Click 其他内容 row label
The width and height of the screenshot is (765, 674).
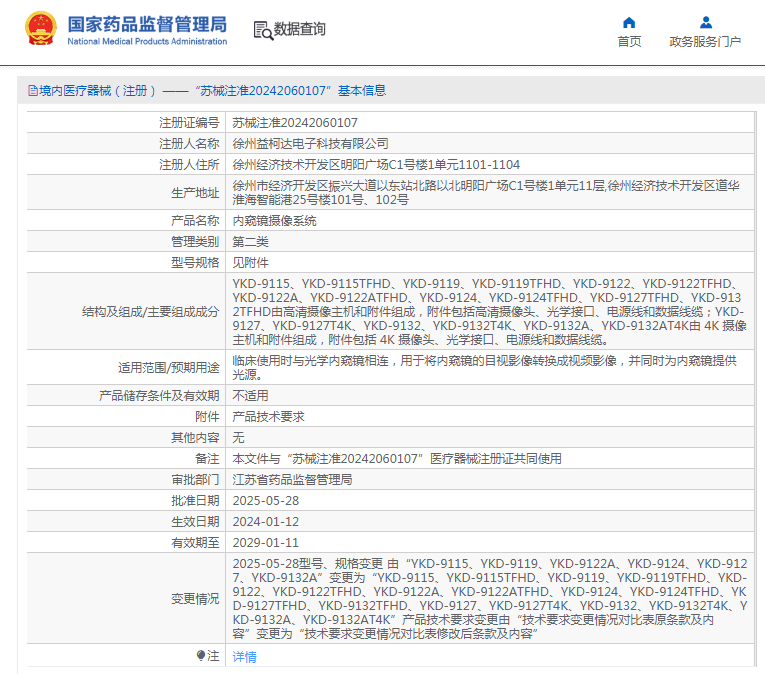[195, 437]
